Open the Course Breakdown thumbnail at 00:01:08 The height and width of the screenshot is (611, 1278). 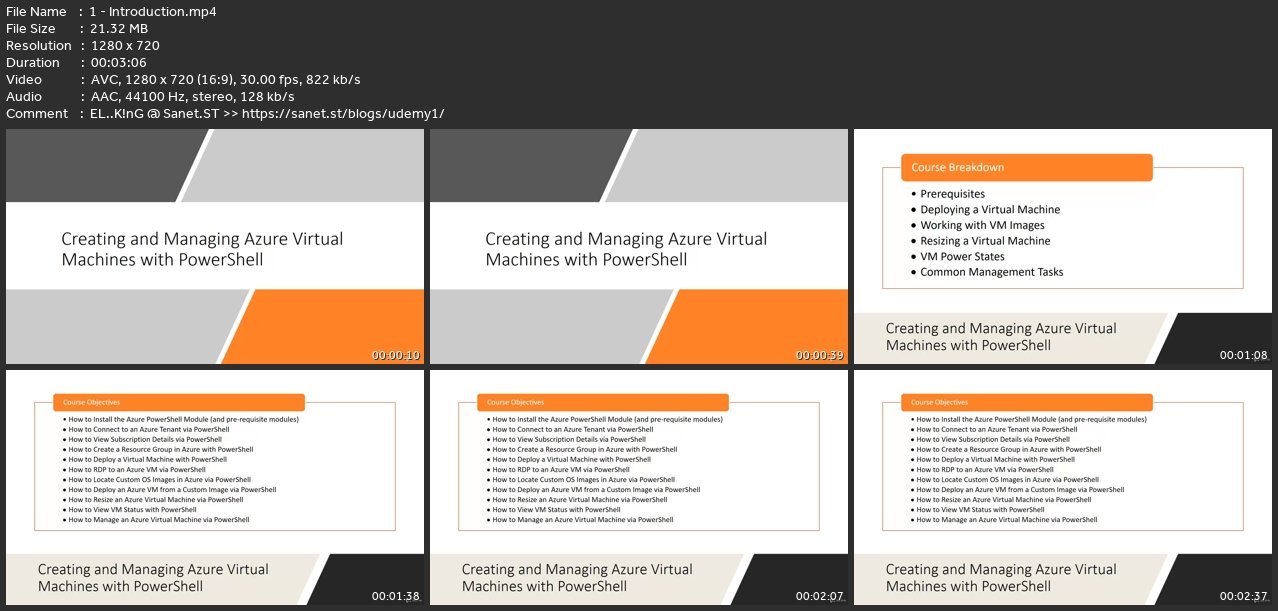(x=1063, y=246)
